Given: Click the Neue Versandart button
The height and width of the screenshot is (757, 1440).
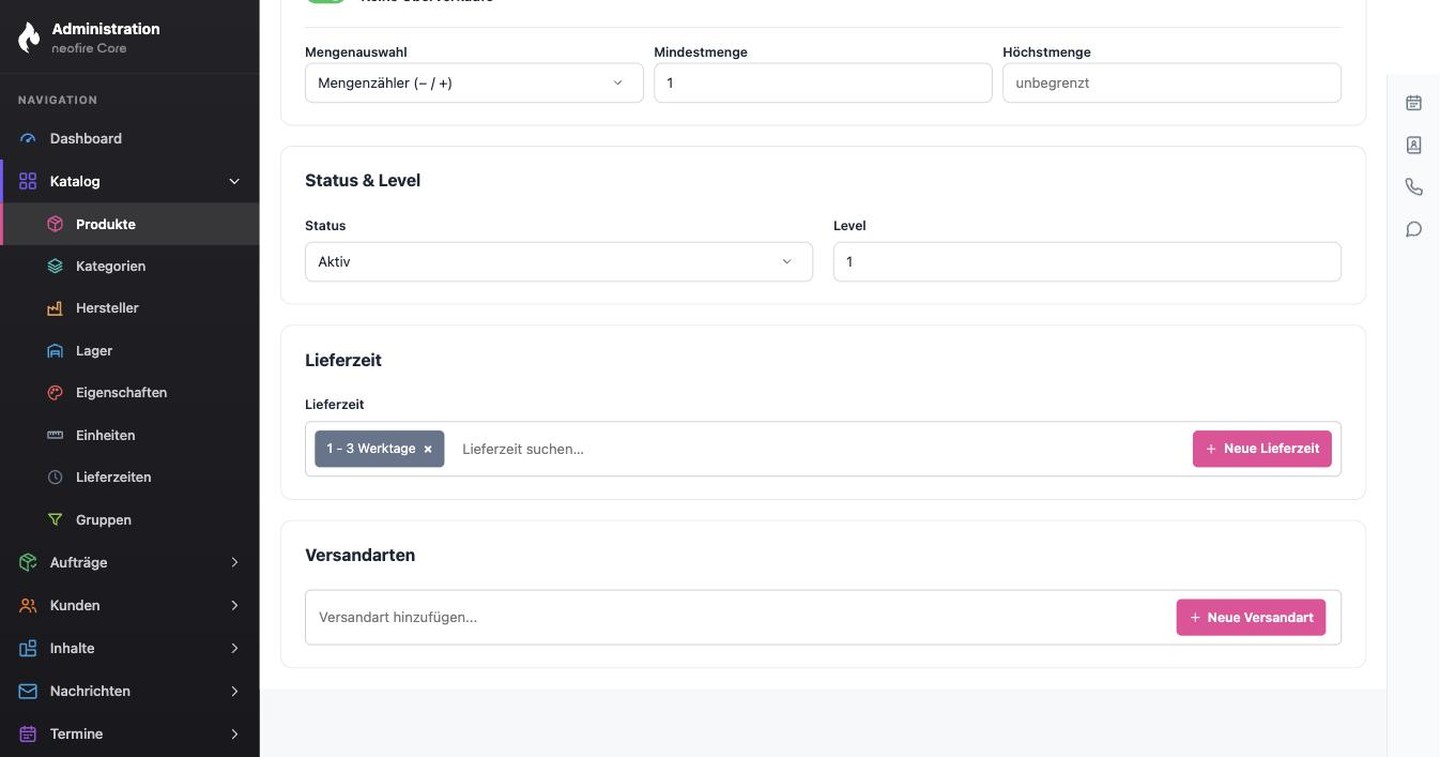Looking at the screenshot, I should point(1251,617).
